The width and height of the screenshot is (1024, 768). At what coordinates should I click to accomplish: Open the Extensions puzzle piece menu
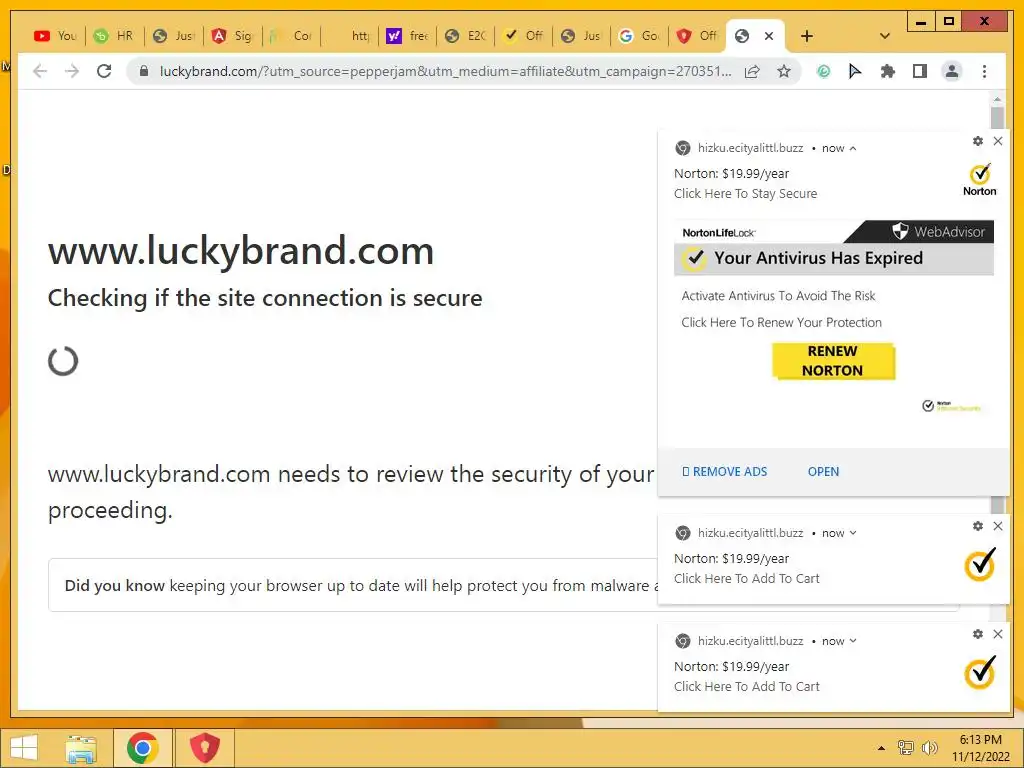(x=888, y=71)
